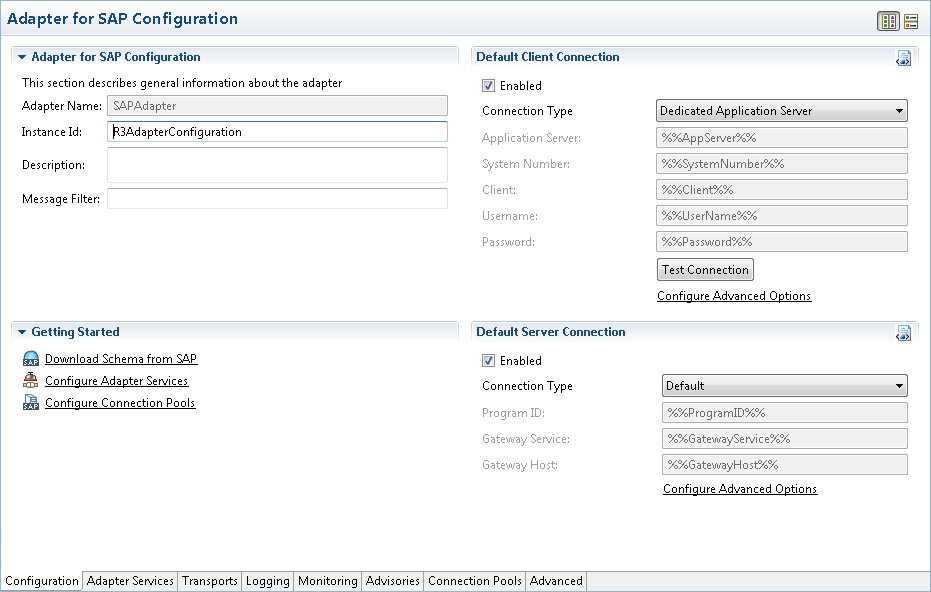The height and width of the screenshot is (592, 931).
Task: Disable the Default Client Connection Enabled checkbox
Action: [489, 86]
